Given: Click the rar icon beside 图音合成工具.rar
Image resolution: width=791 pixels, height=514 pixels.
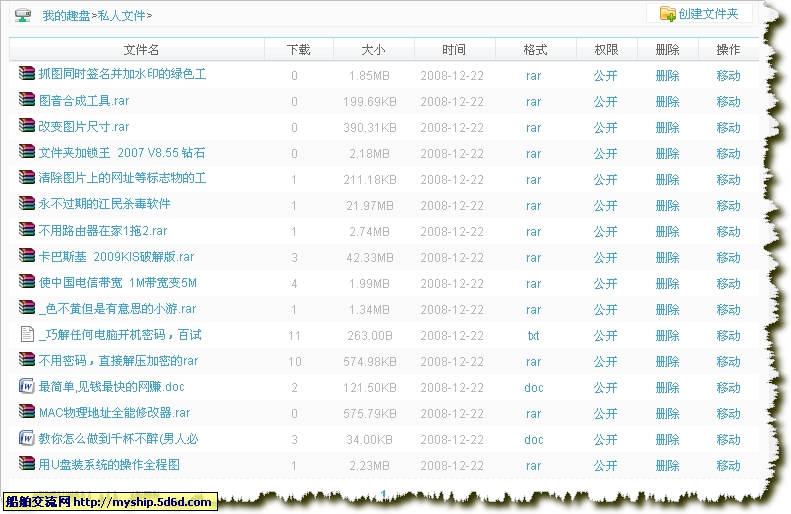Looking at the screenshot, I should 27,99.
